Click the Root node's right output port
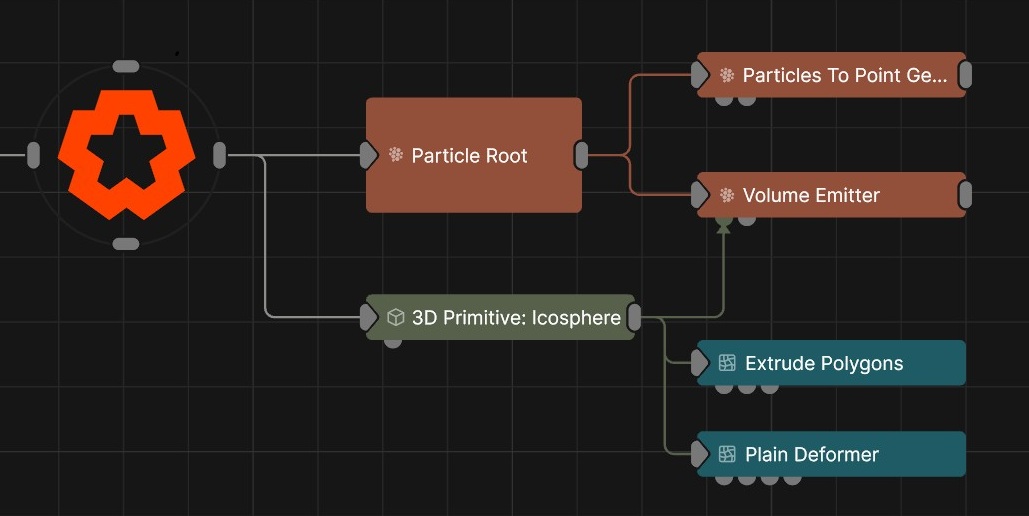The image size is (1029, 516). click(220, 155)
